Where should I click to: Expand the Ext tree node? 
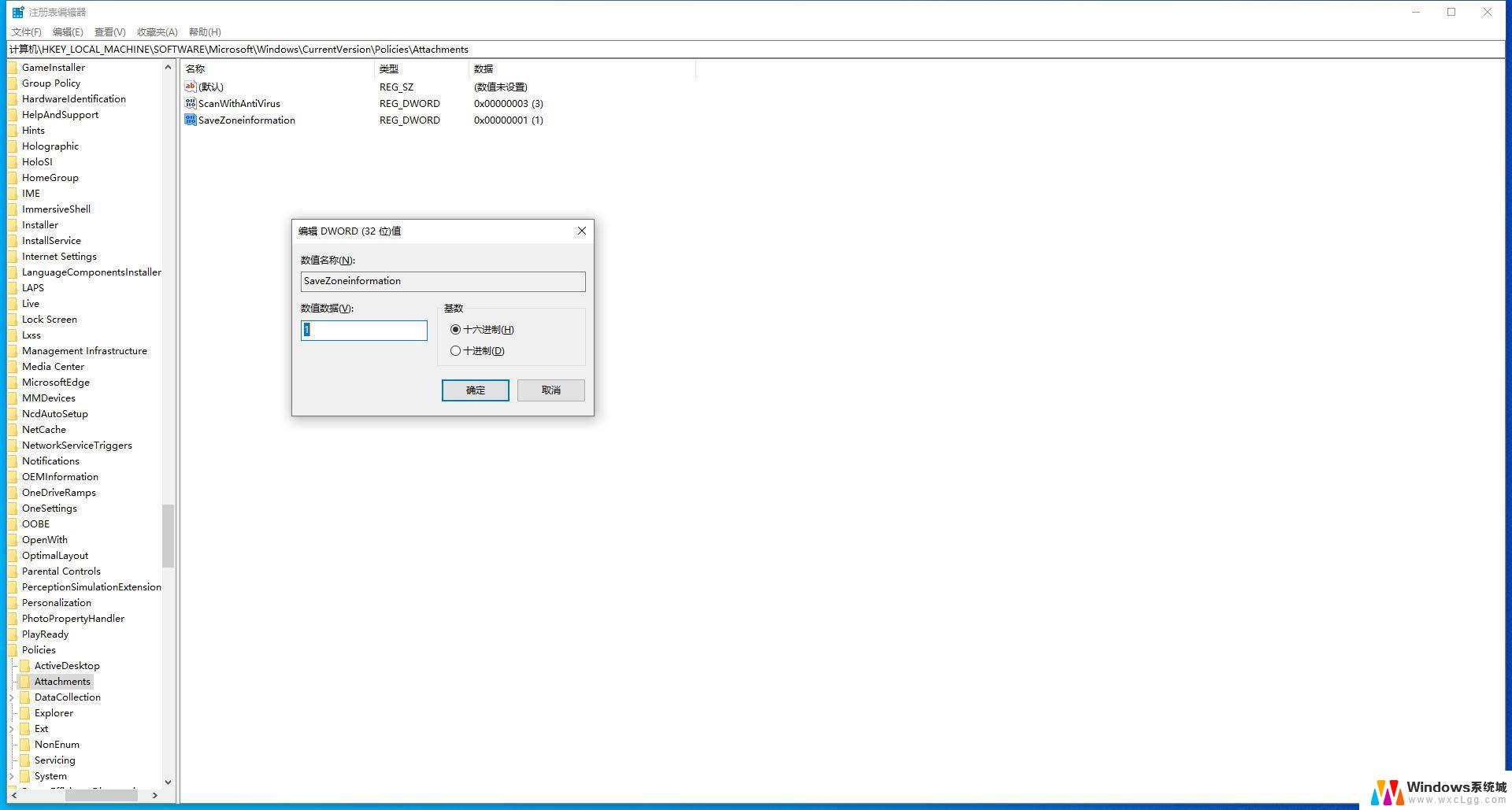[x=12, y=729]
